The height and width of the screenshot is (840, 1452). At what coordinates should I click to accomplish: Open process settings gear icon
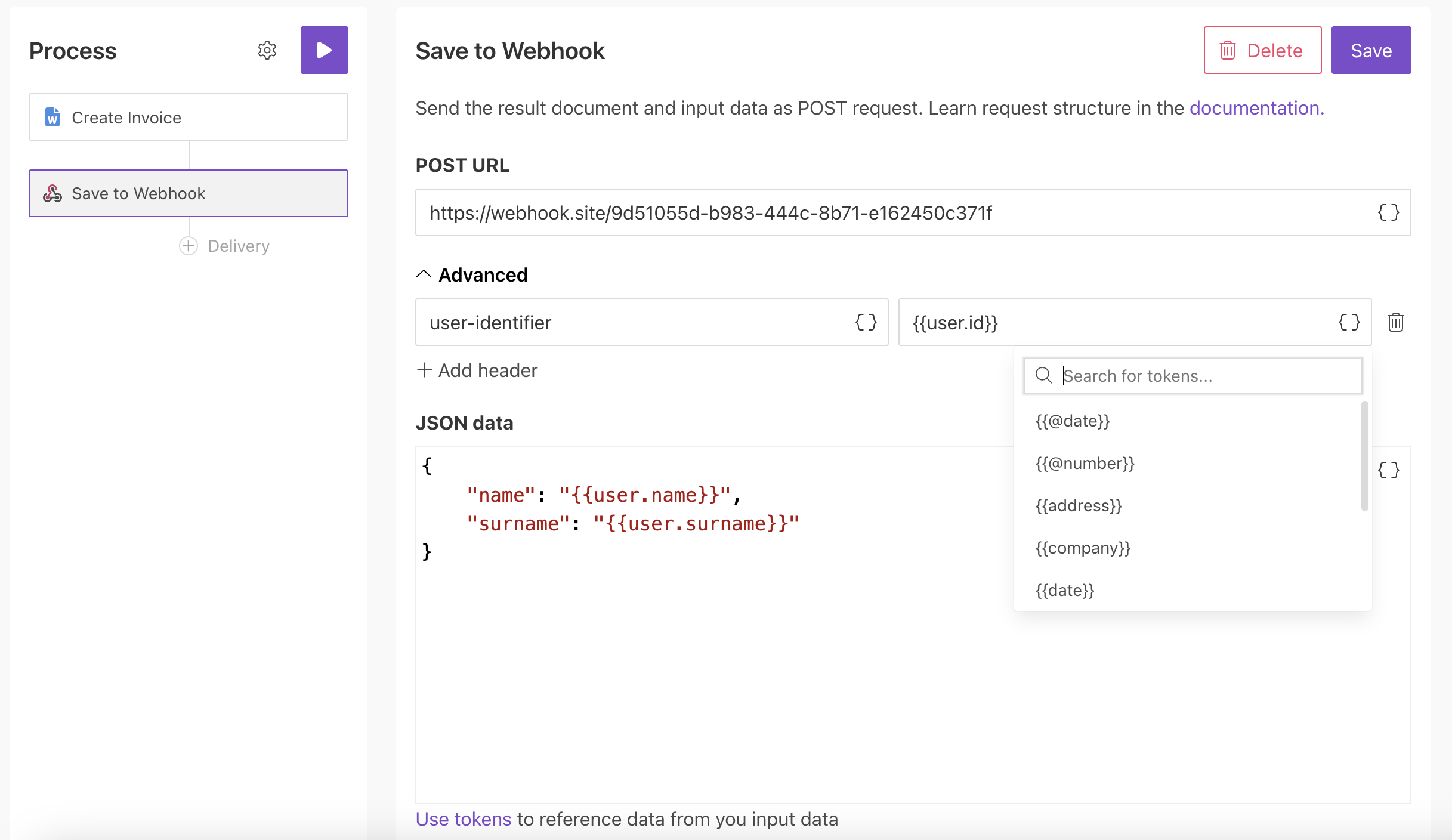(x=267, y=50)
